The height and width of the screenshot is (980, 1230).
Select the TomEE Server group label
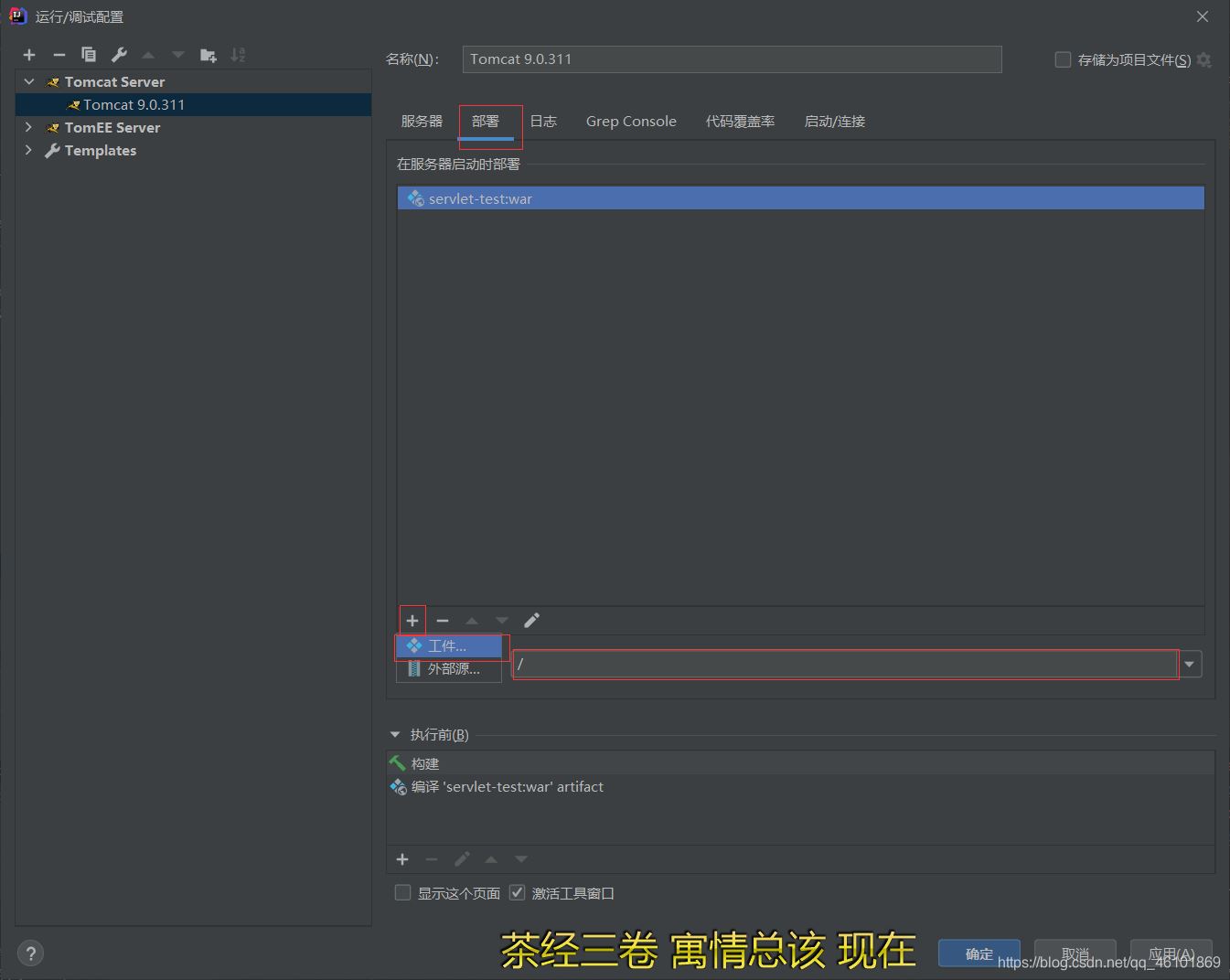(x=112, y=127)
